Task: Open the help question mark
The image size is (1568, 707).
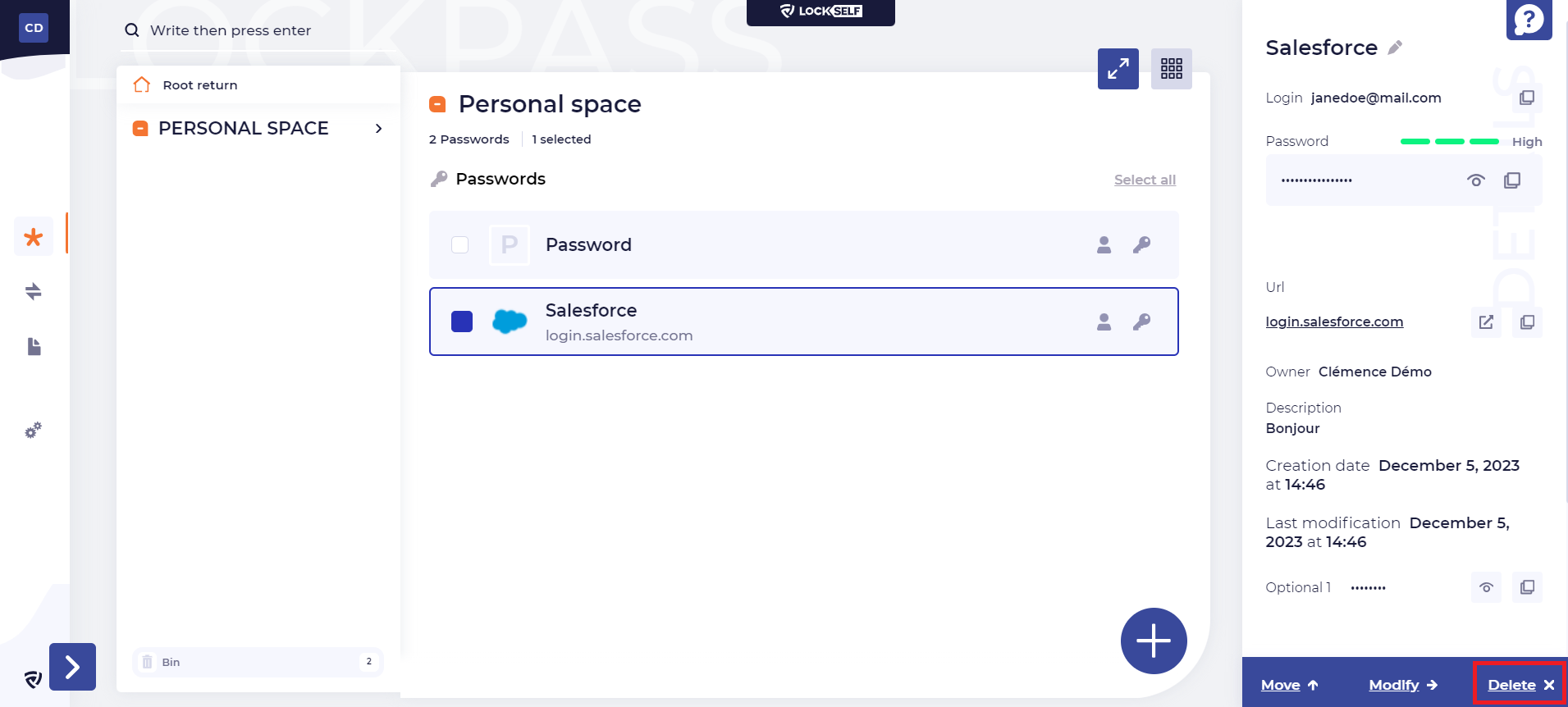Action: point(1529,19)
